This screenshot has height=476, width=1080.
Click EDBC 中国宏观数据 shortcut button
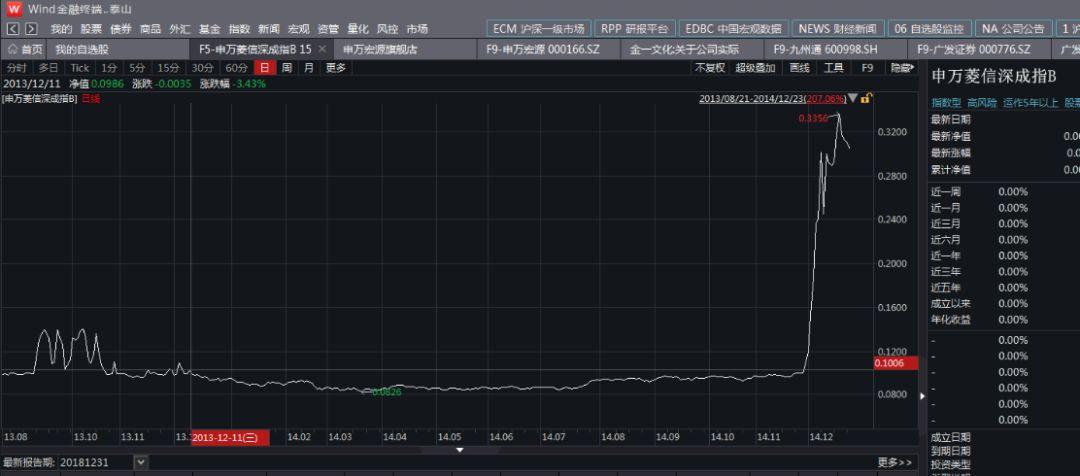point(734,29)
